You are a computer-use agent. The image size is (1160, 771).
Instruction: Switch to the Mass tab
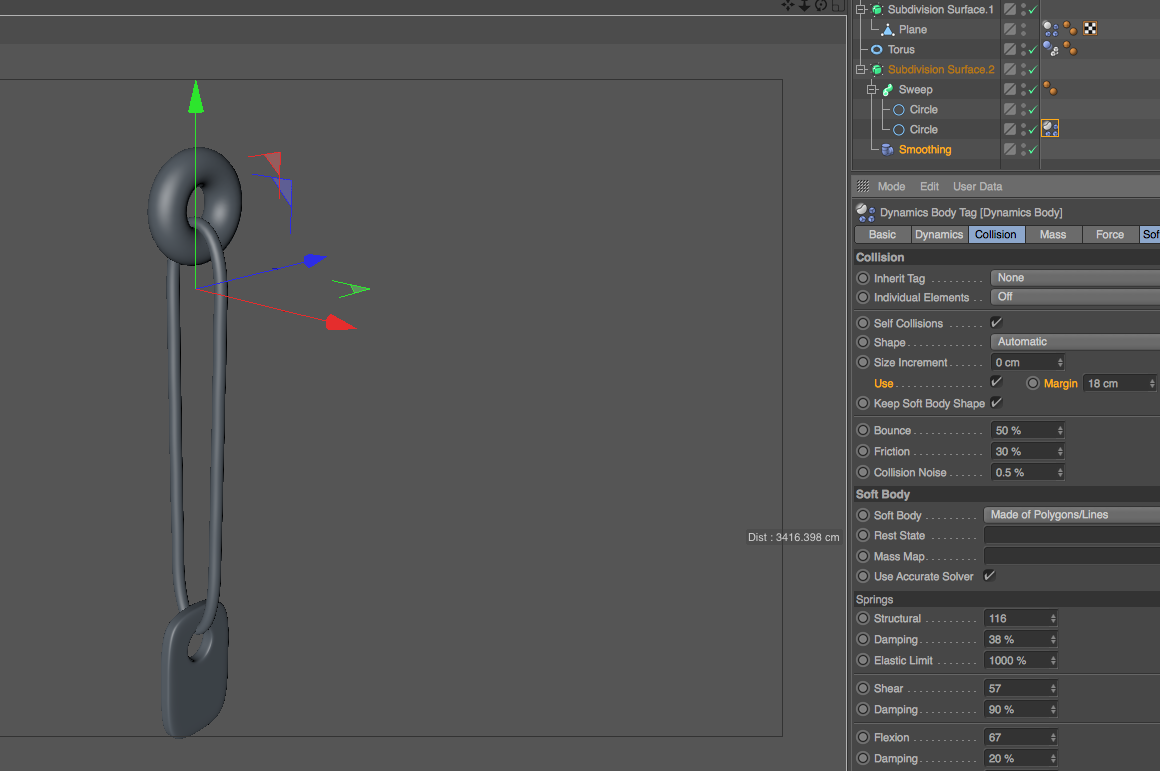pos(1053,234)
